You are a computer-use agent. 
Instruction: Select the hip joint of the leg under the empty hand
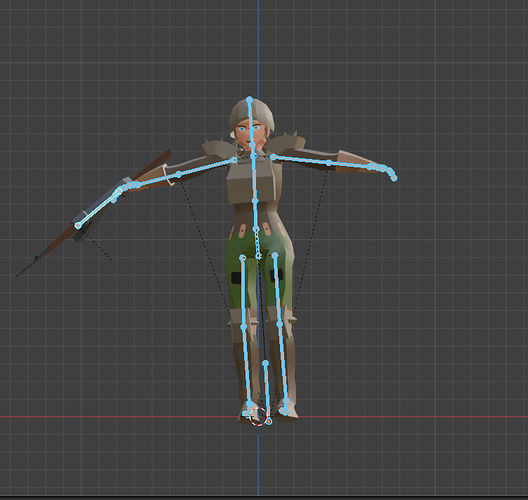[275, 255]
